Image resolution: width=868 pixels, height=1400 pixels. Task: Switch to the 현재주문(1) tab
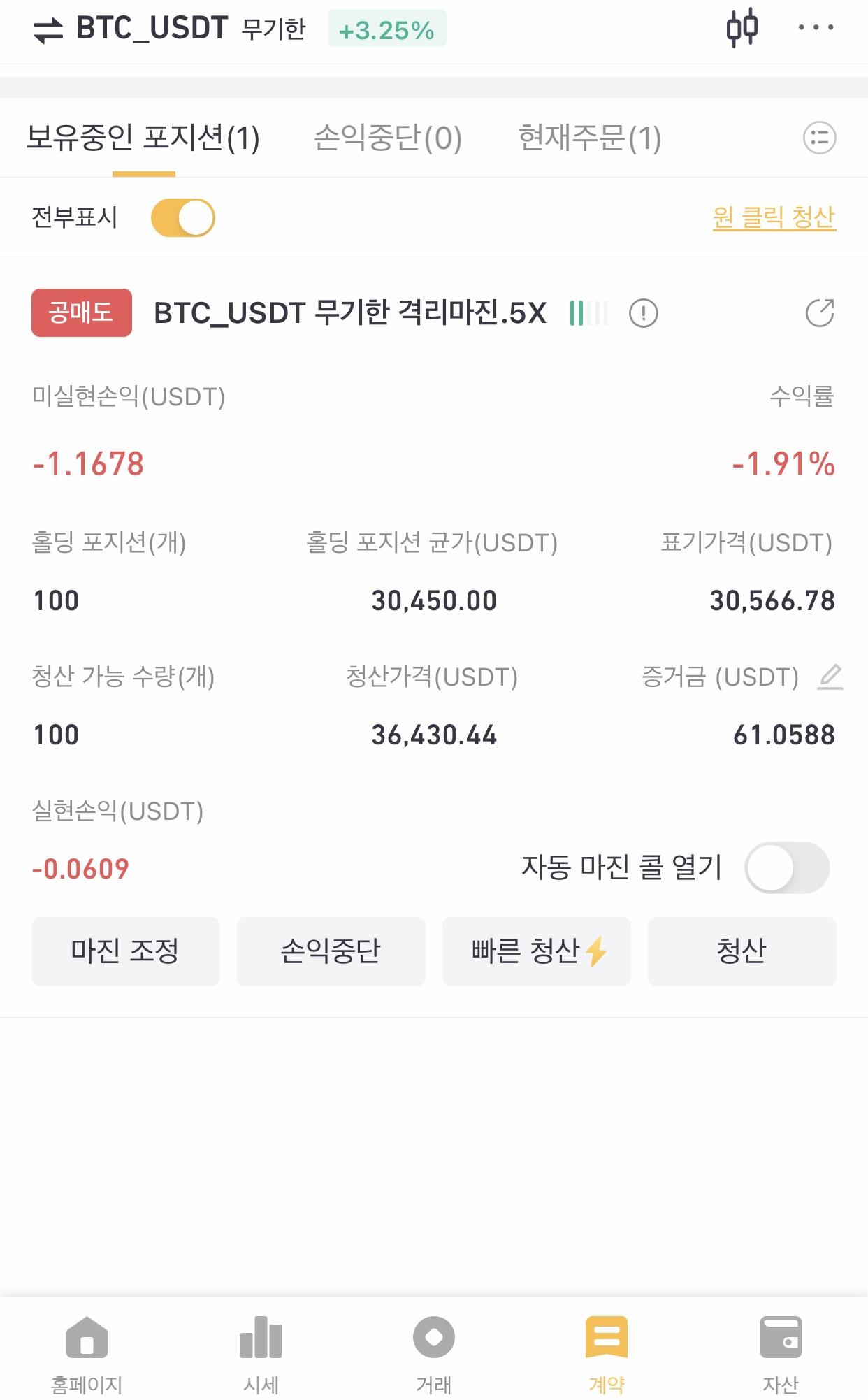[x=590, y=138]
